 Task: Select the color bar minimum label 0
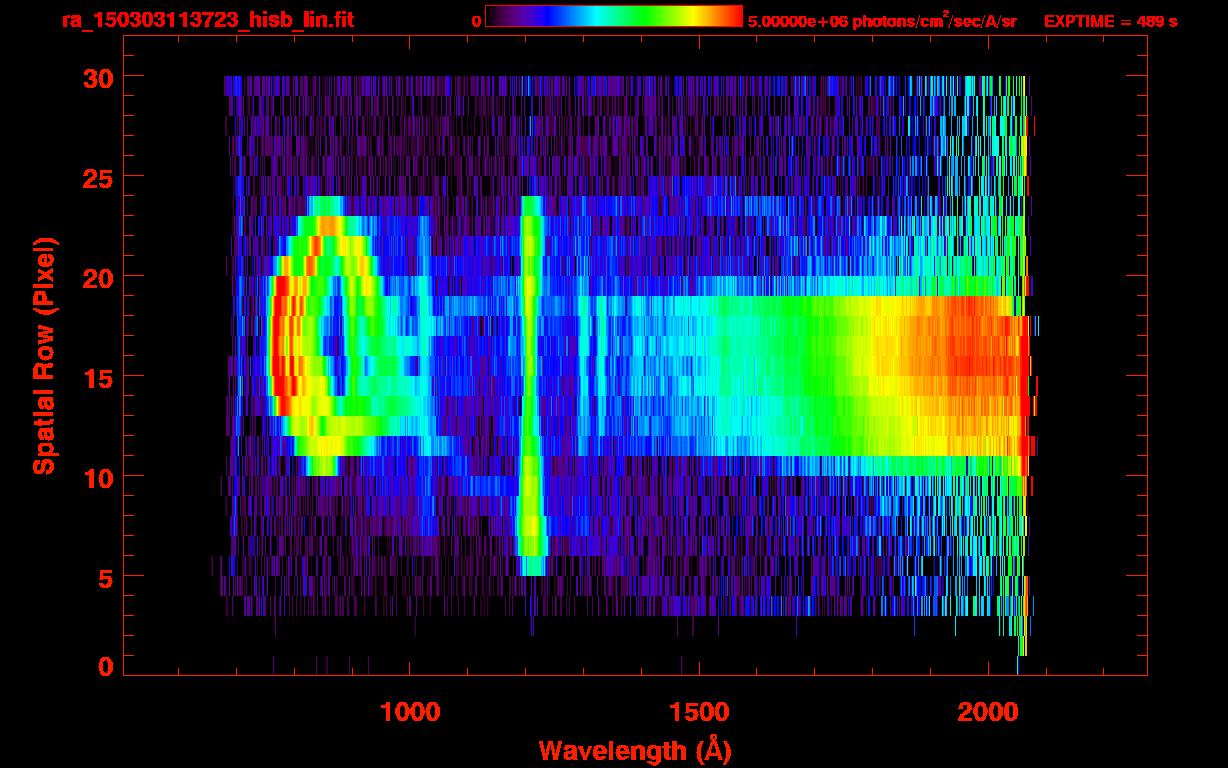tap(476, 21)
